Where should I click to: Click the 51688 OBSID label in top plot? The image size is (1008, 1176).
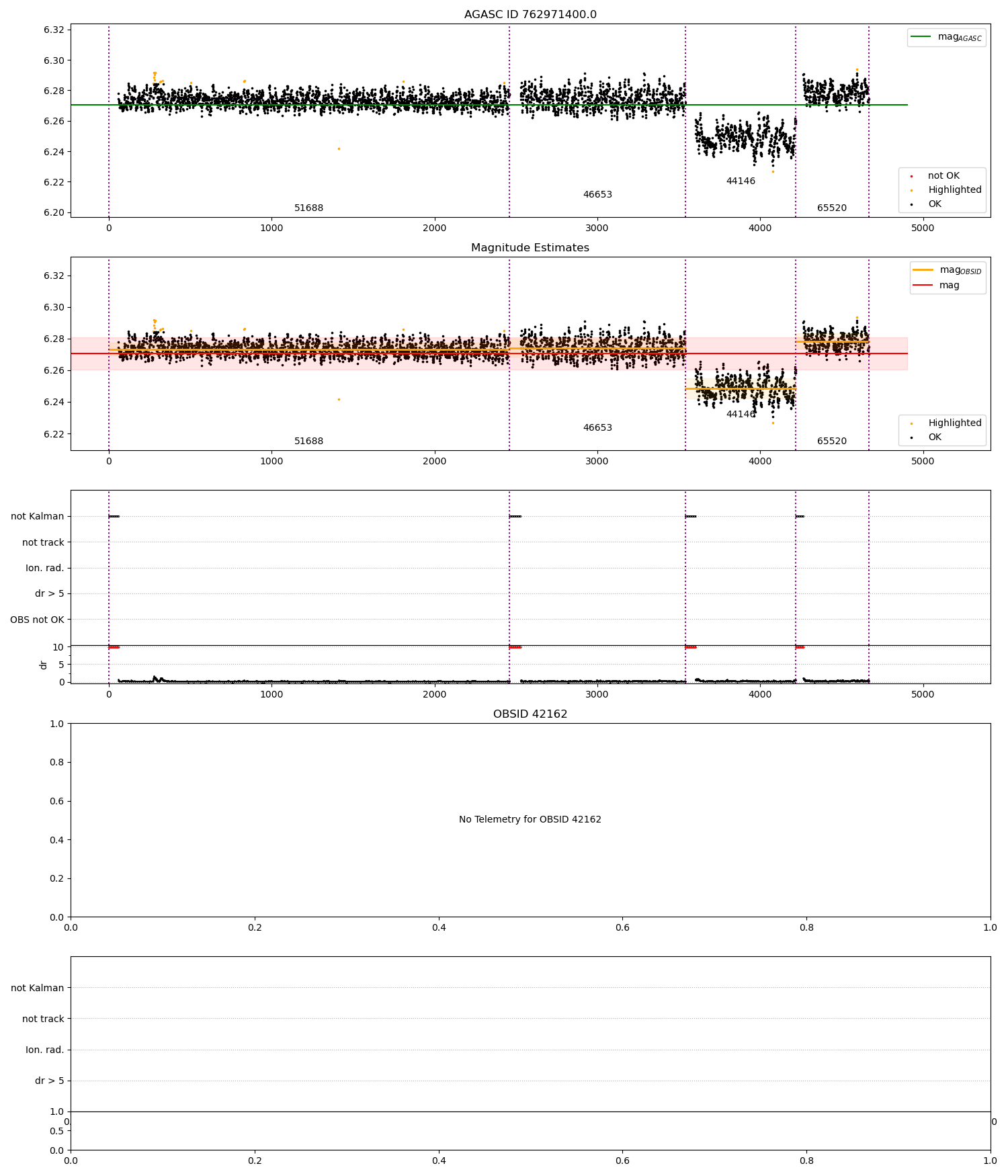pyautogui.click(x=308, y=208)
